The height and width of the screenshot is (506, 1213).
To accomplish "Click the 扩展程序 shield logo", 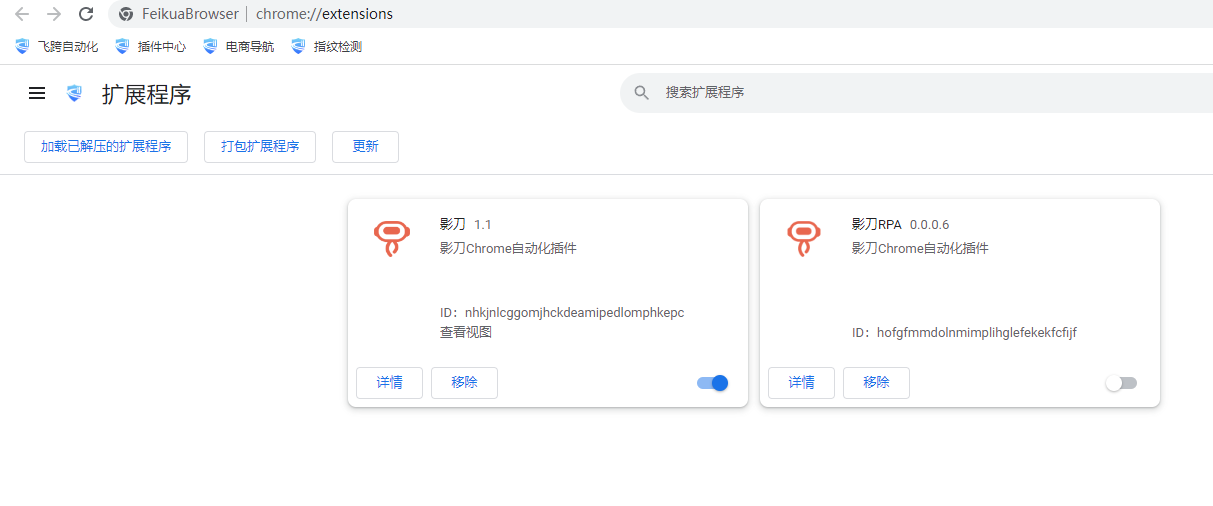I will coord(74,93).
